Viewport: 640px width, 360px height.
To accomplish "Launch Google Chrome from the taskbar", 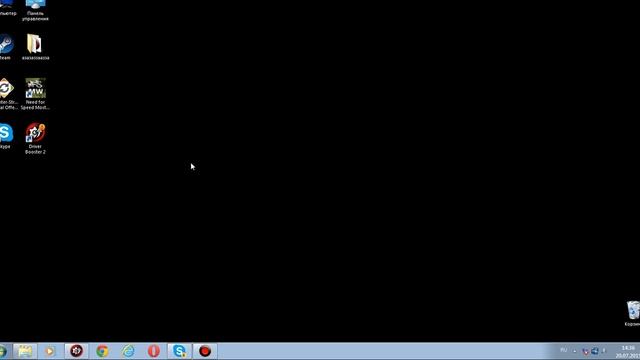I will point(102,351).
